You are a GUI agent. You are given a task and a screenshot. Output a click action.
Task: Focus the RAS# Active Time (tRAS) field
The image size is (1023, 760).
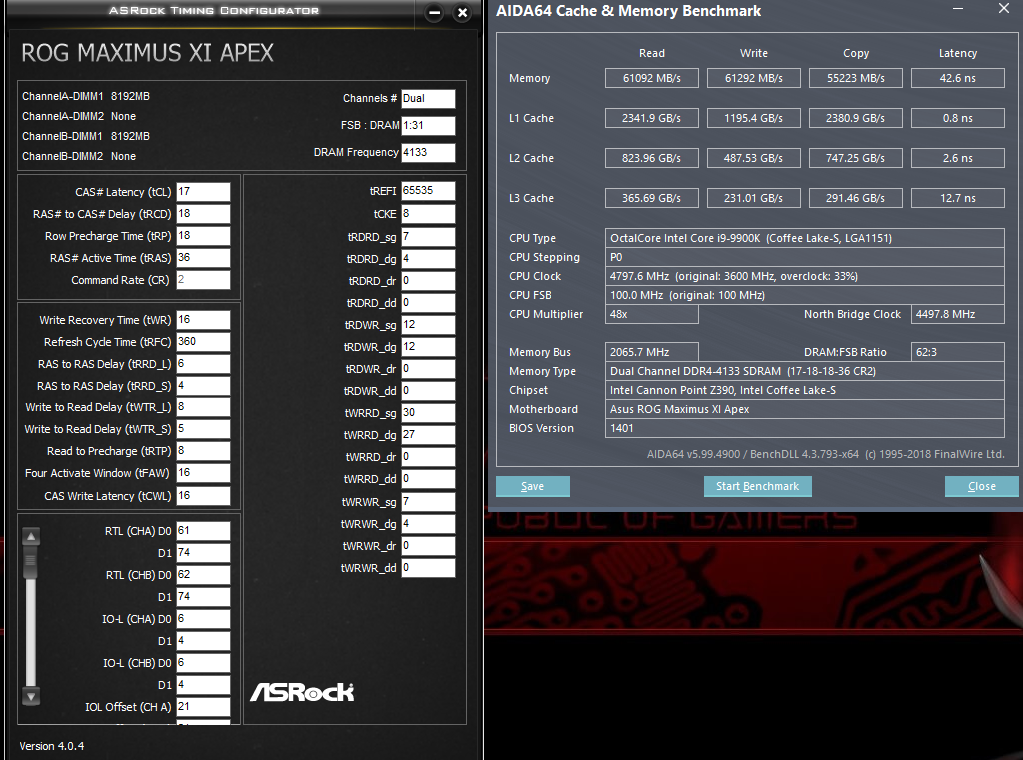(203, 258)
